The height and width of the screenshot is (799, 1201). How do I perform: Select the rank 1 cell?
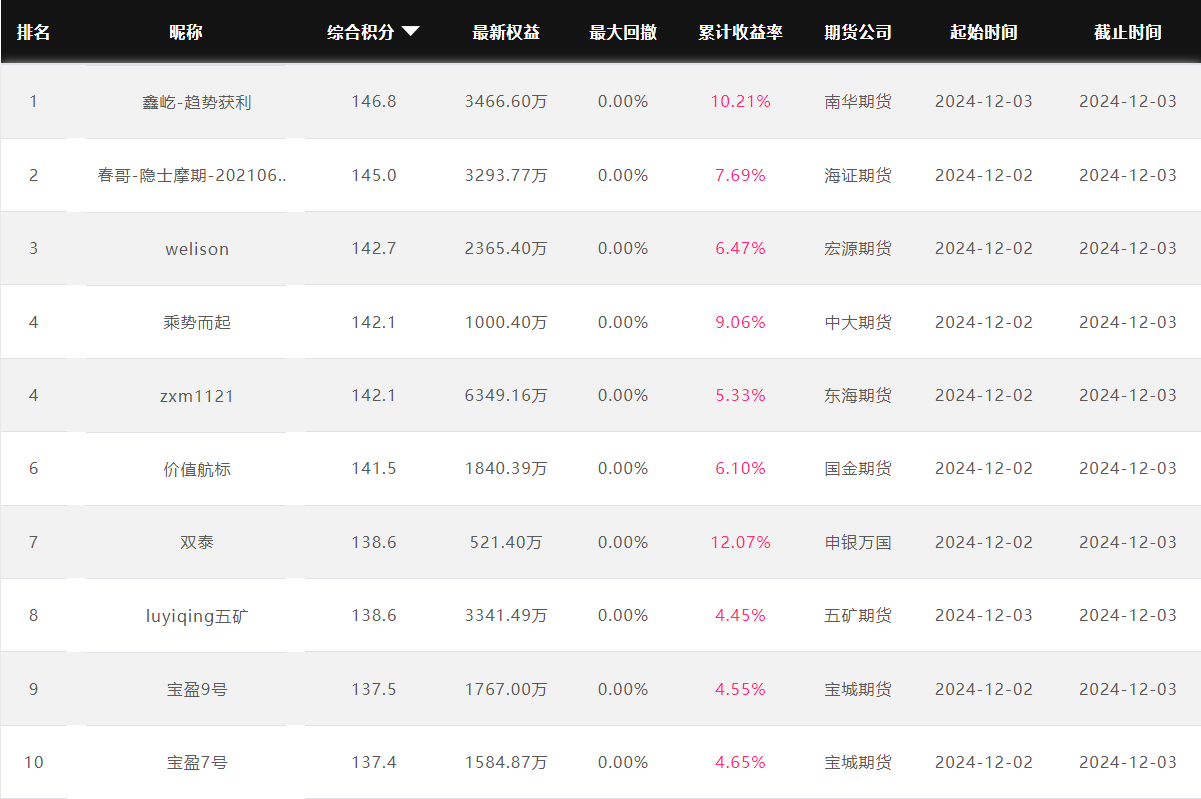click(33, 102)
